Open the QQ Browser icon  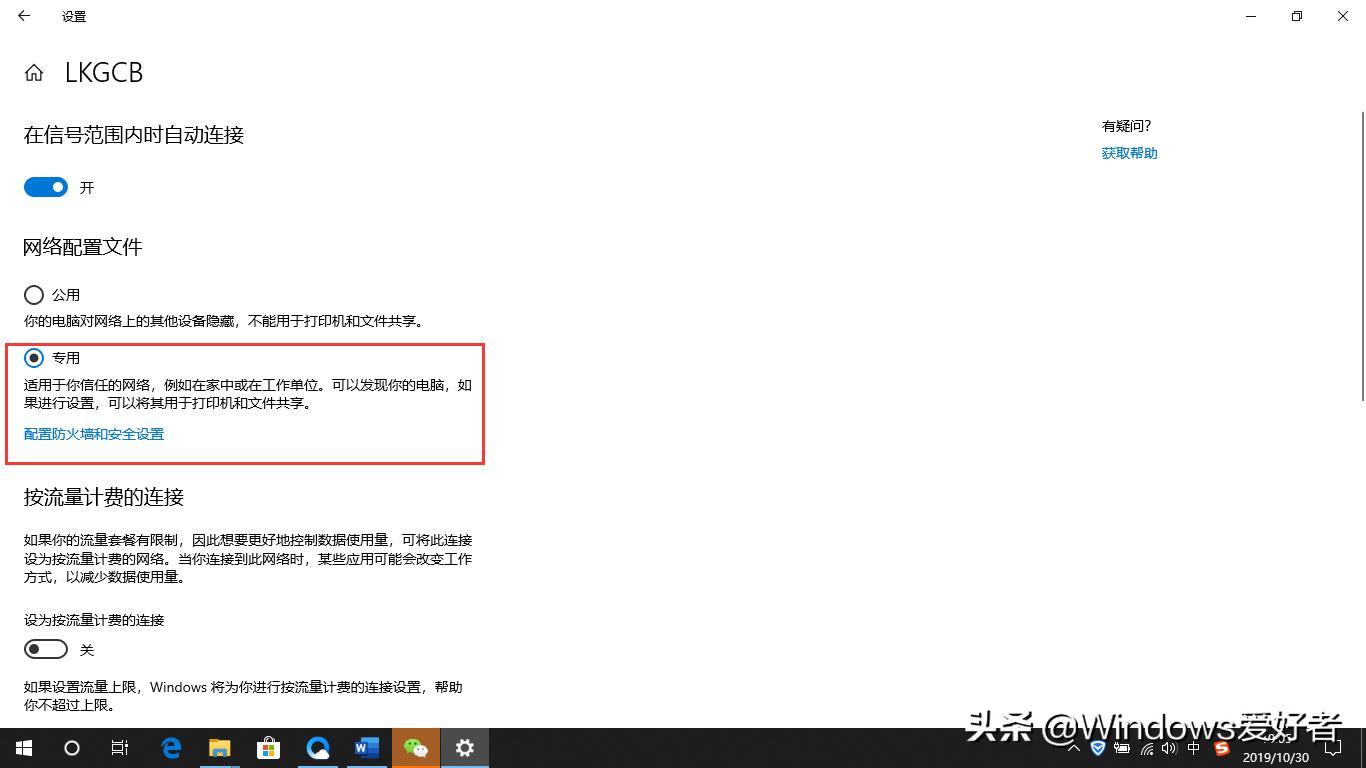(317, 747)
